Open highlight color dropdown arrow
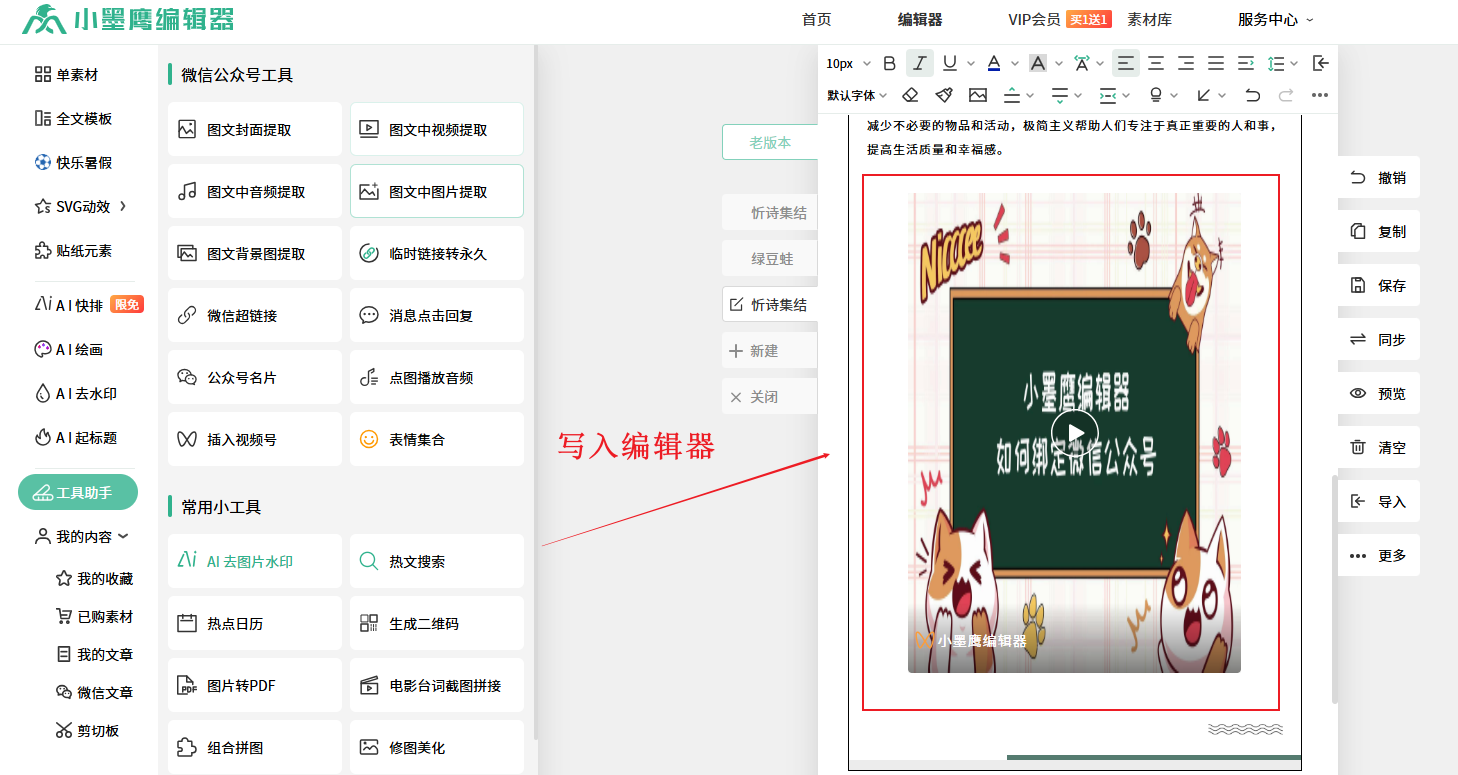1458x775 pixels. coord(1058,63)
